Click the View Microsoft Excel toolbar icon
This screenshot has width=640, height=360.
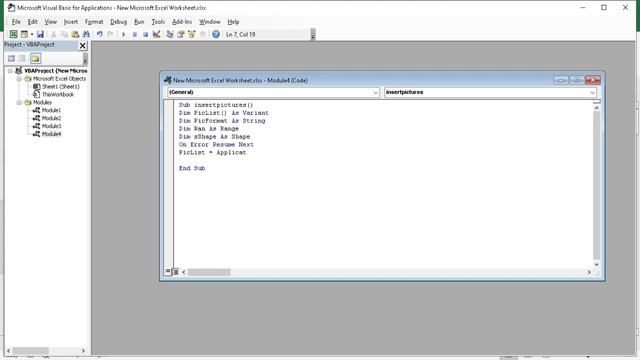click(x=13, y=34)
